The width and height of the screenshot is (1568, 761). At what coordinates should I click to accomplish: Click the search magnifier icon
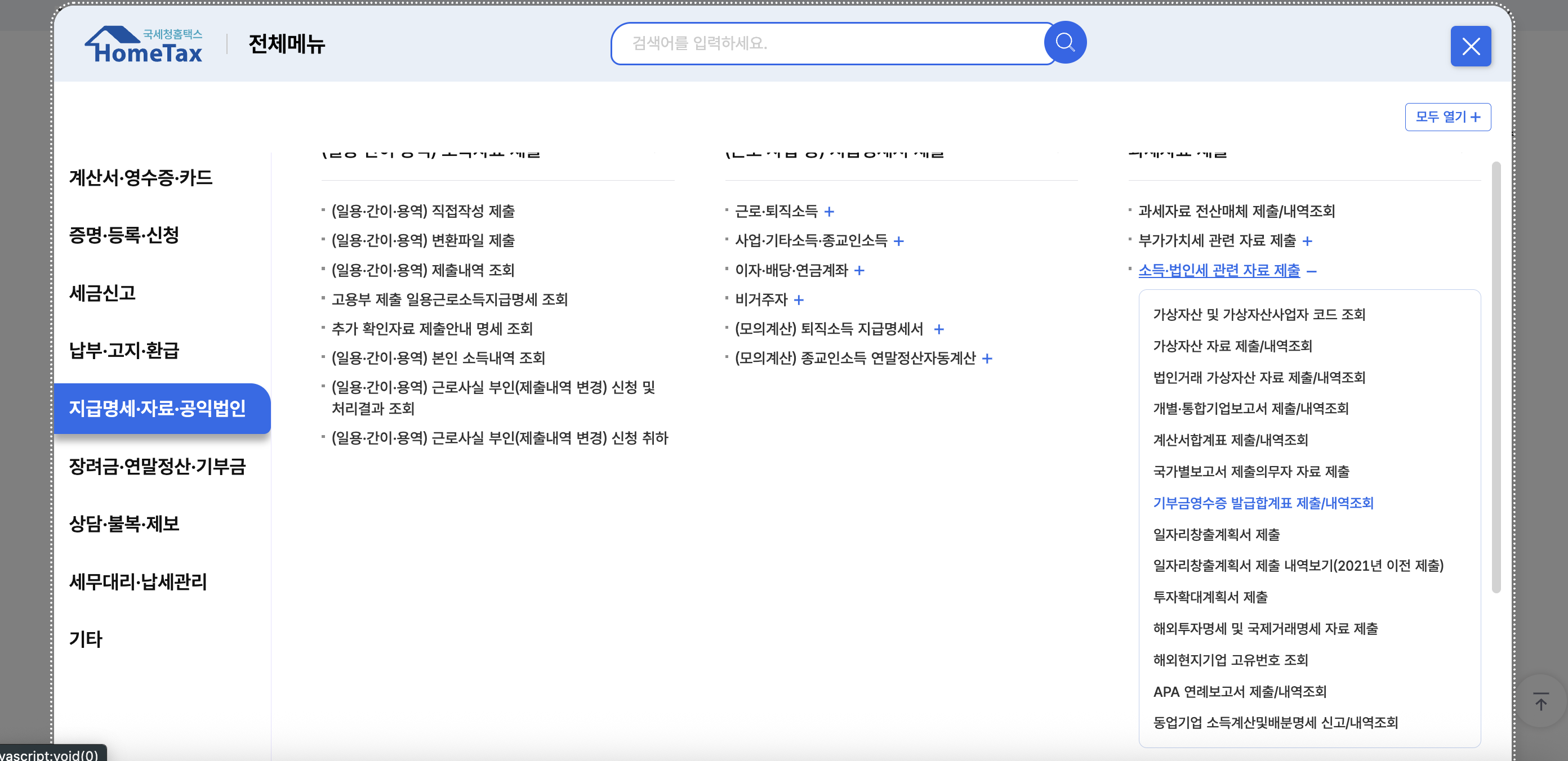pos(1064,43)
